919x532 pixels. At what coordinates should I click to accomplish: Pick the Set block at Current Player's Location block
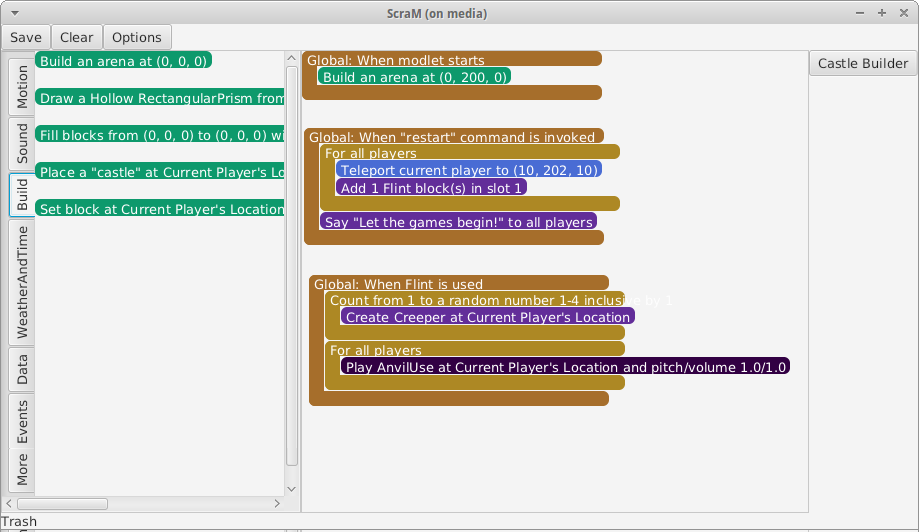(160, 209)
